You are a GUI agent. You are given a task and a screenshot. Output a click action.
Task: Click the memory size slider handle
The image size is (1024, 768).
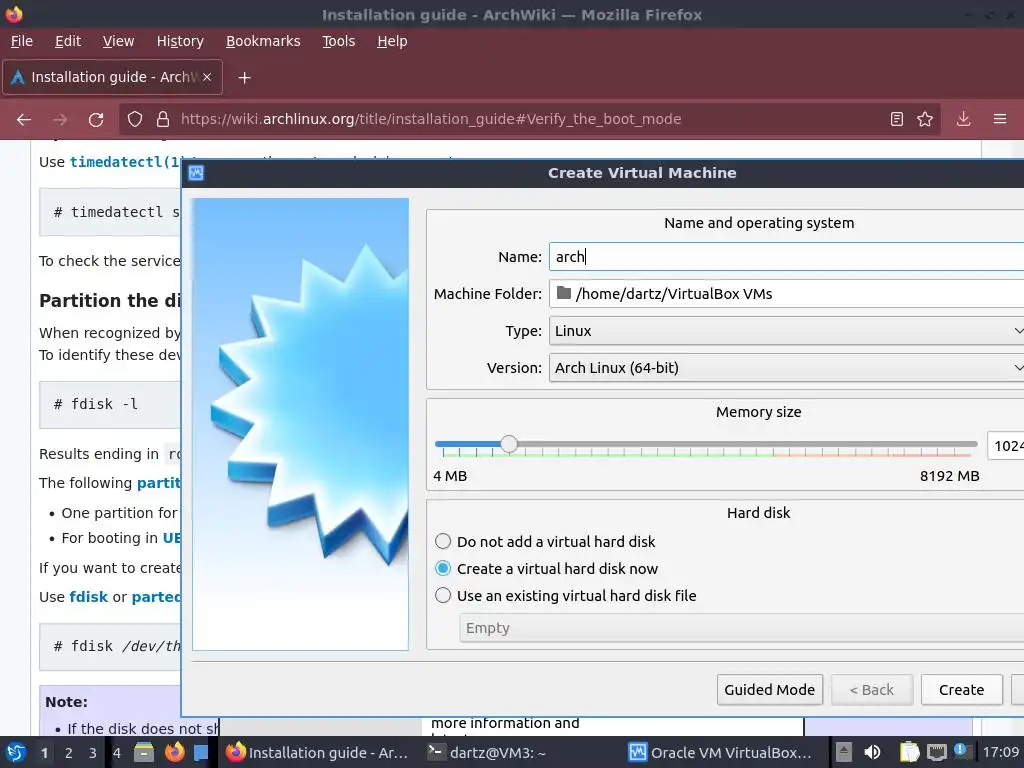tap(509, 444)
